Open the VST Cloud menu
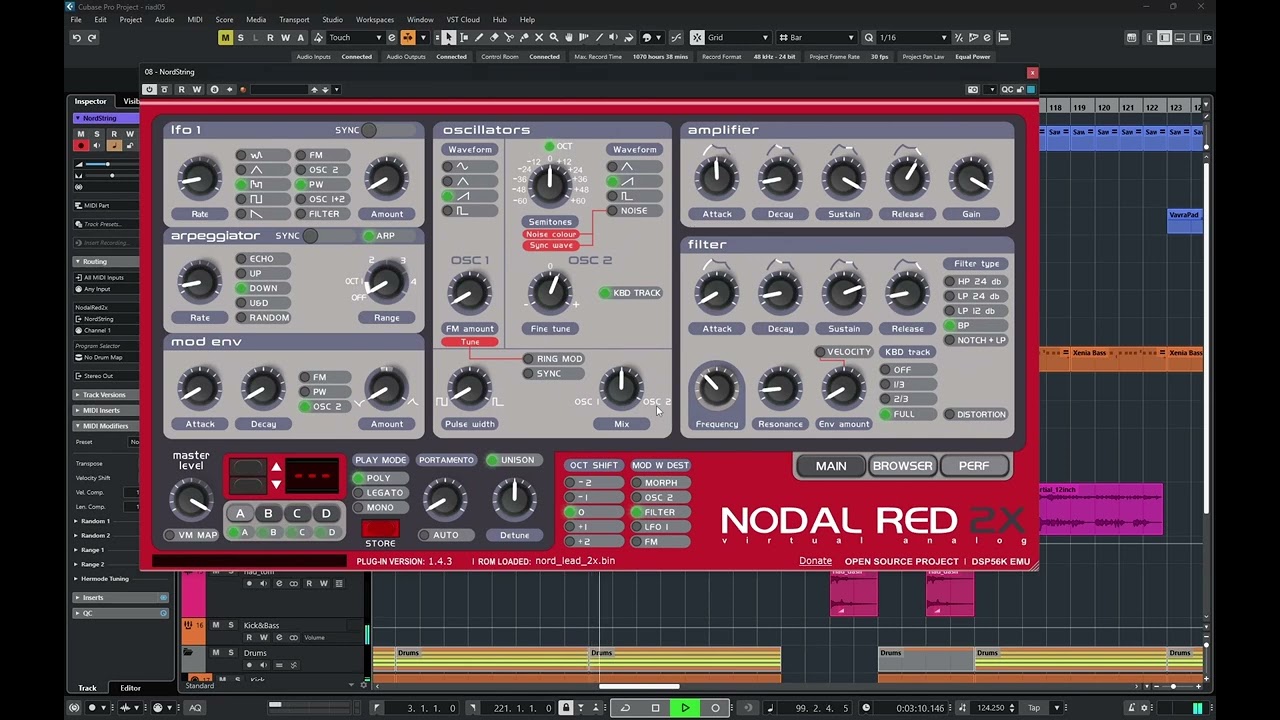The height and width of the screenshot is (720, 1280). pyautogui.click(x=463, y=20)
